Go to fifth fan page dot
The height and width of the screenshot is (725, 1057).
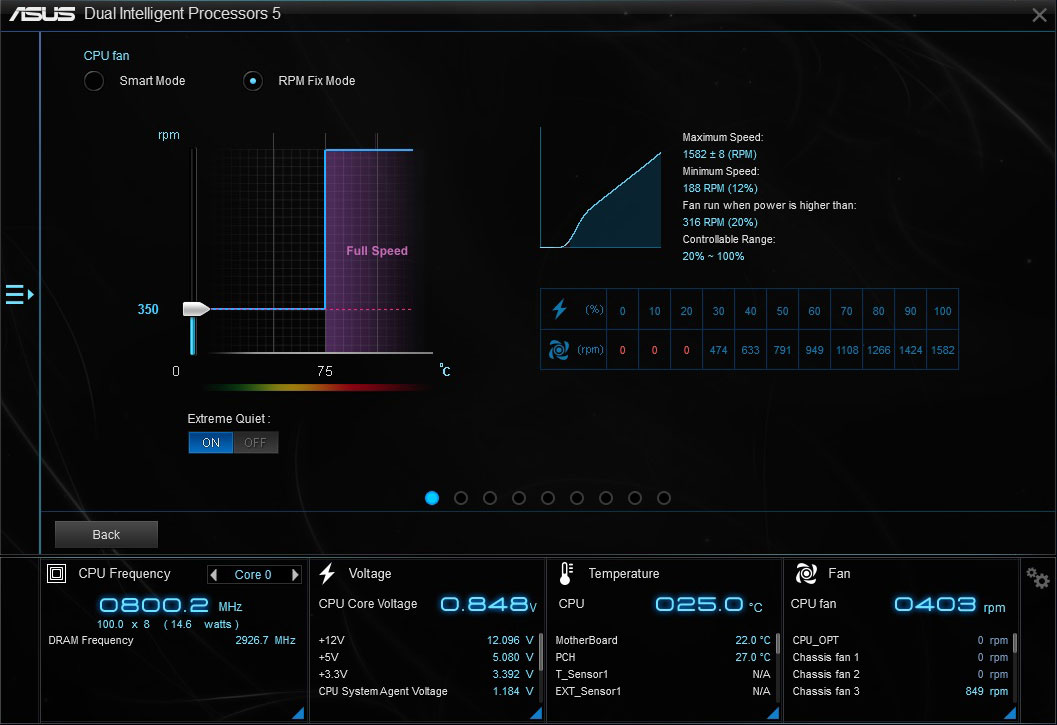pos(548,498)
